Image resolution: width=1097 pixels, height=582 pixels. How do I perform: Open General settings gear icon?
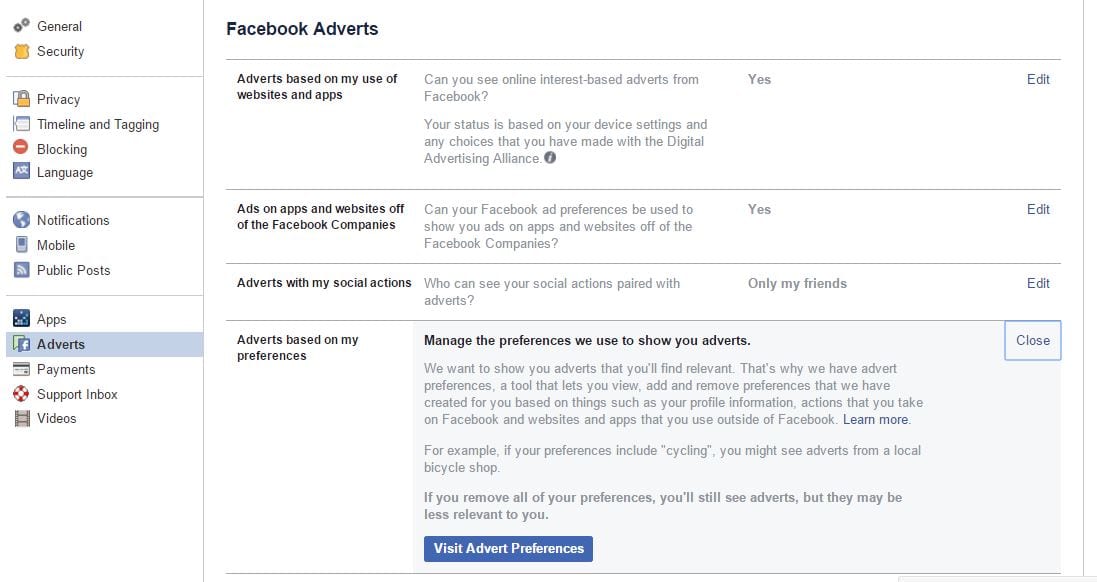click(x=22, y=26)
